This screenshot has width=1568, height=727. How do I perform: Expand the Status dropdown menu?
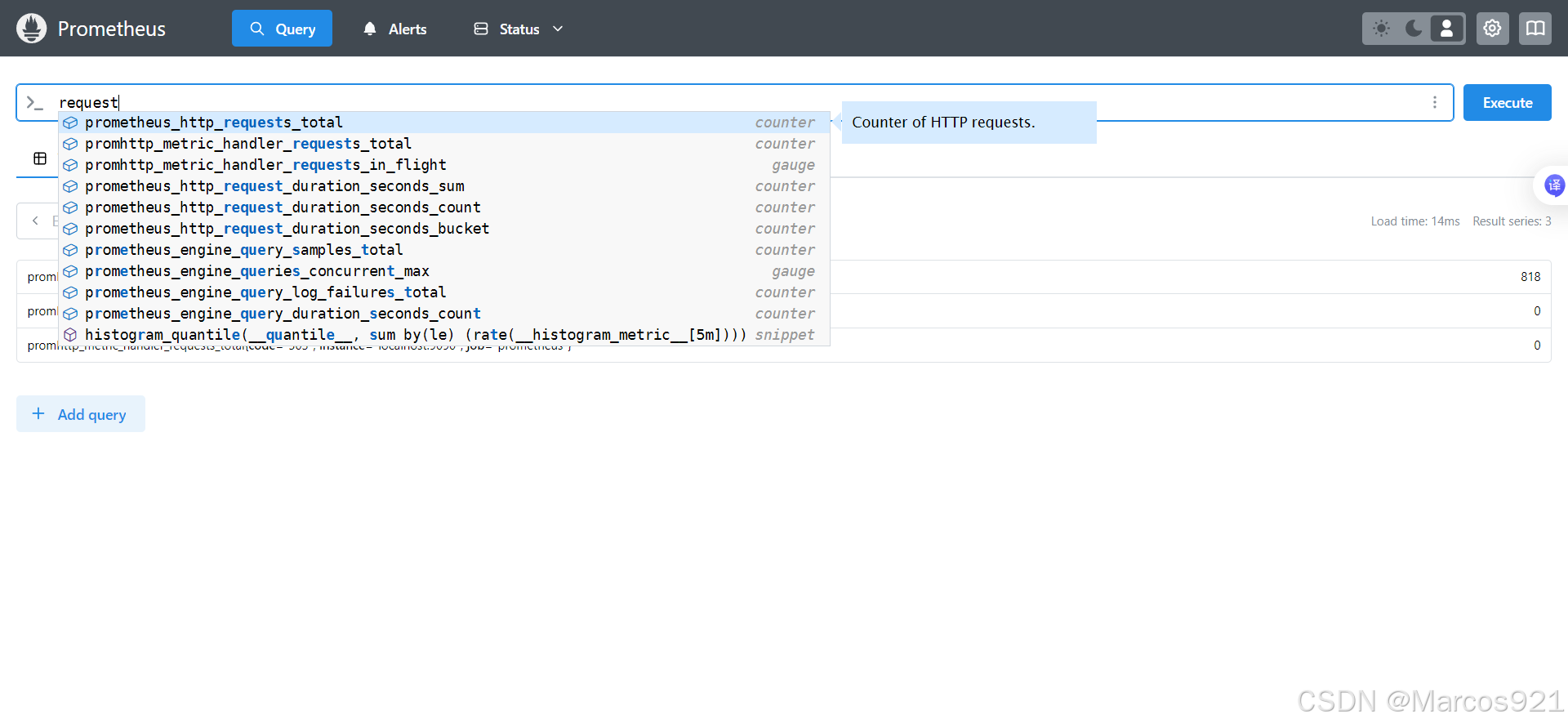click(x=519, y=29)
